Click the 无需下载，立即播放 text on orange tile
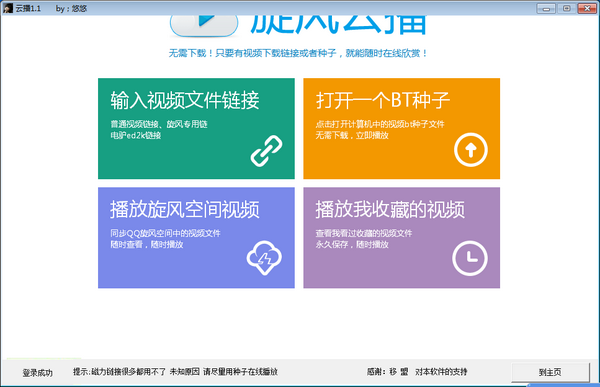This screenshot has width=600, height=387. point(352,136)
